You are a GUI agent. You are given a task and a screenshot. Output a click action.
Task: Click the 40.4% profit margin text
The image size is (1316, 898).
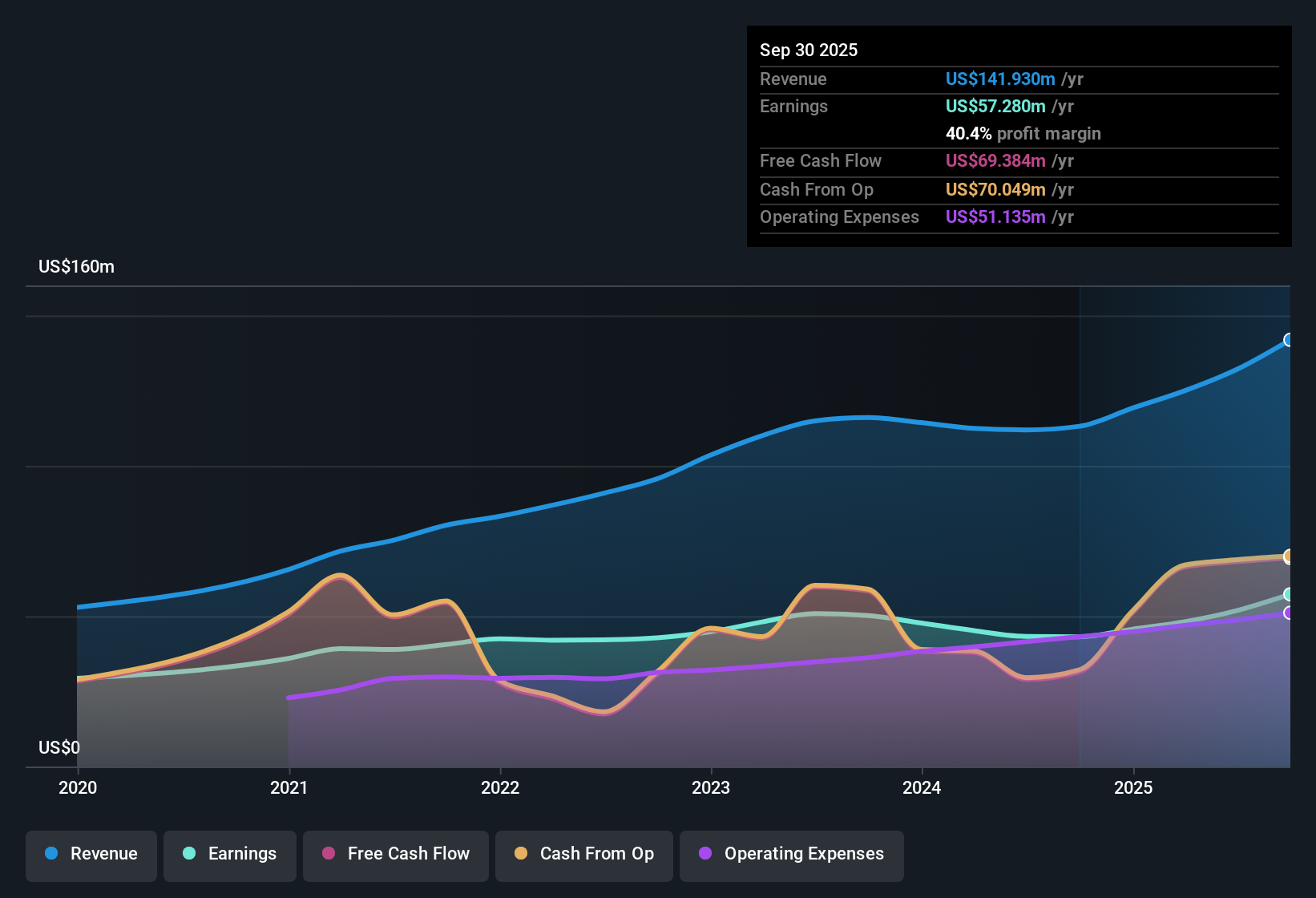click(x=1023, y=133)
